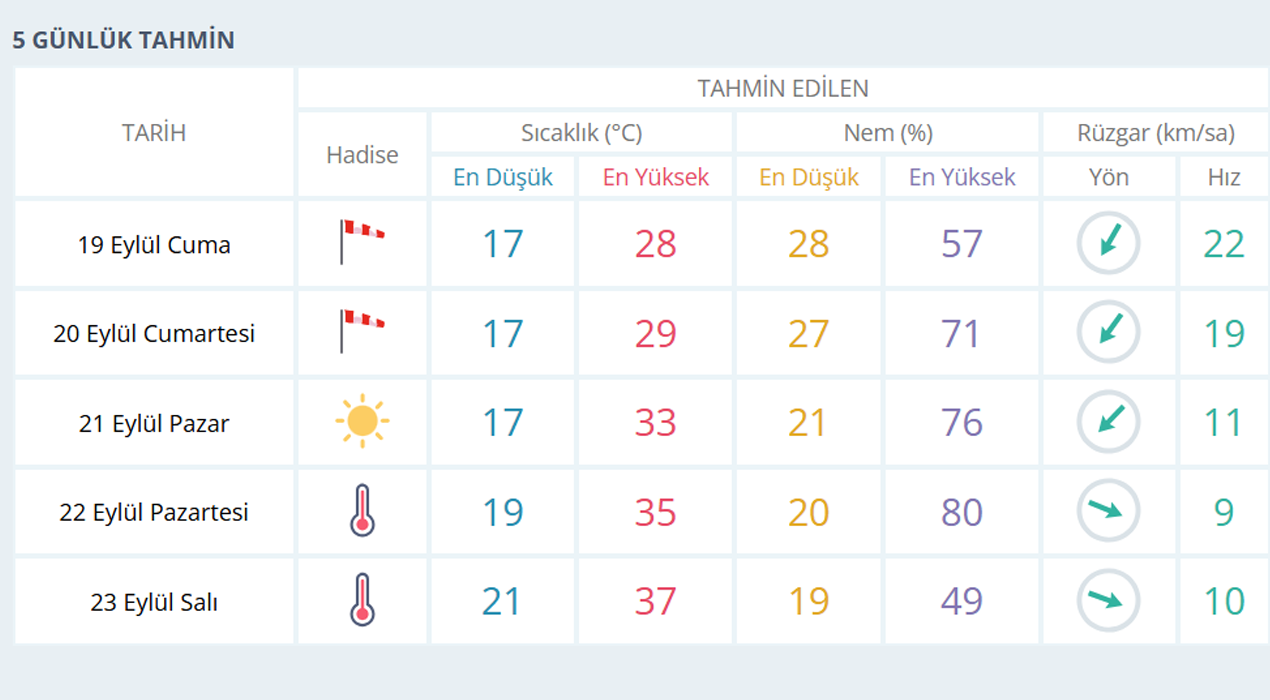Click the 5 GÜNLÜK TAHMİN title
Image resolution: width=1270 pixels, height=700 pixels.
(x=124, y=40)
